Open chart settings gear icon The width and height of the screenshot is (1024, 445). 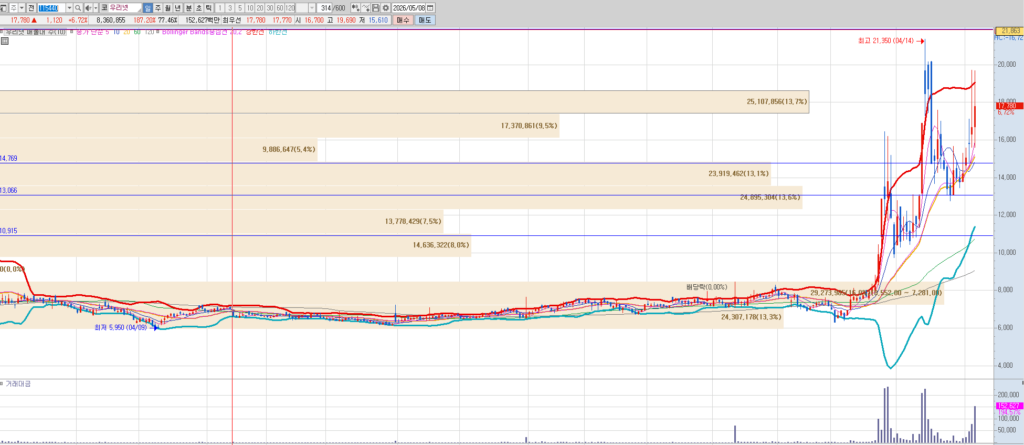tap(385, 8)
